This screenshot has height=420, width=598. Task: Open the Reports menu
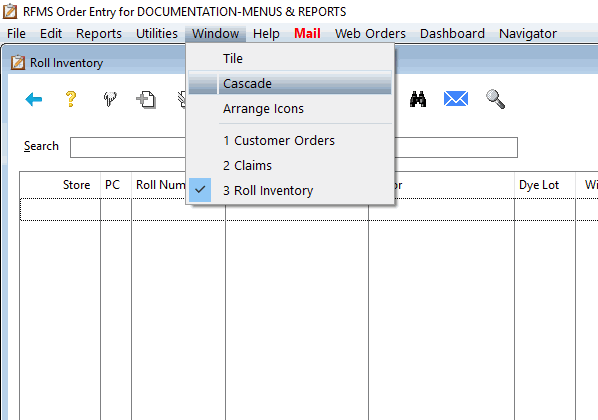coord(99,34)
